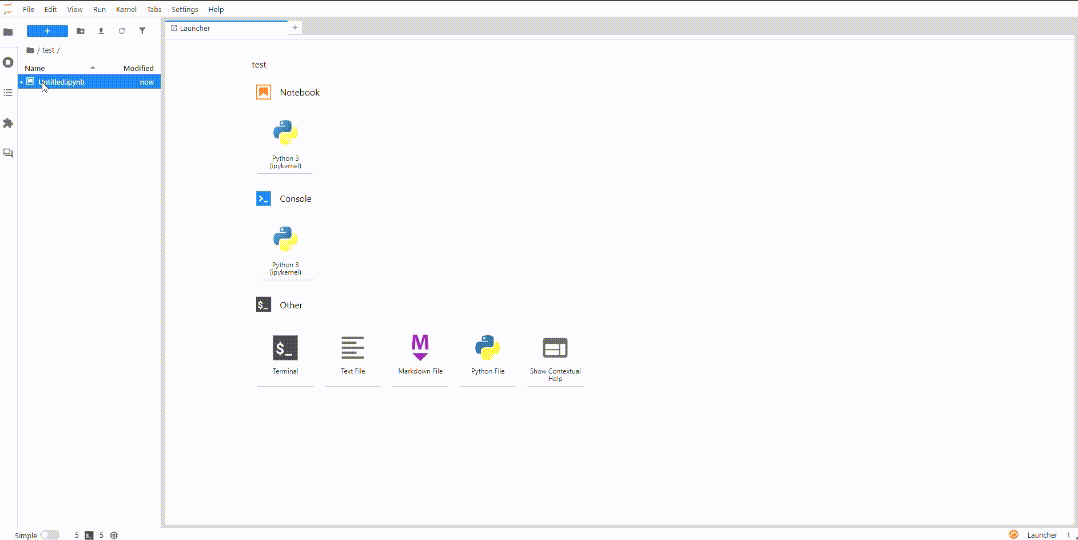Sort files by Modified column
This screenshot has height=540, width=1078.
[138, 68]
